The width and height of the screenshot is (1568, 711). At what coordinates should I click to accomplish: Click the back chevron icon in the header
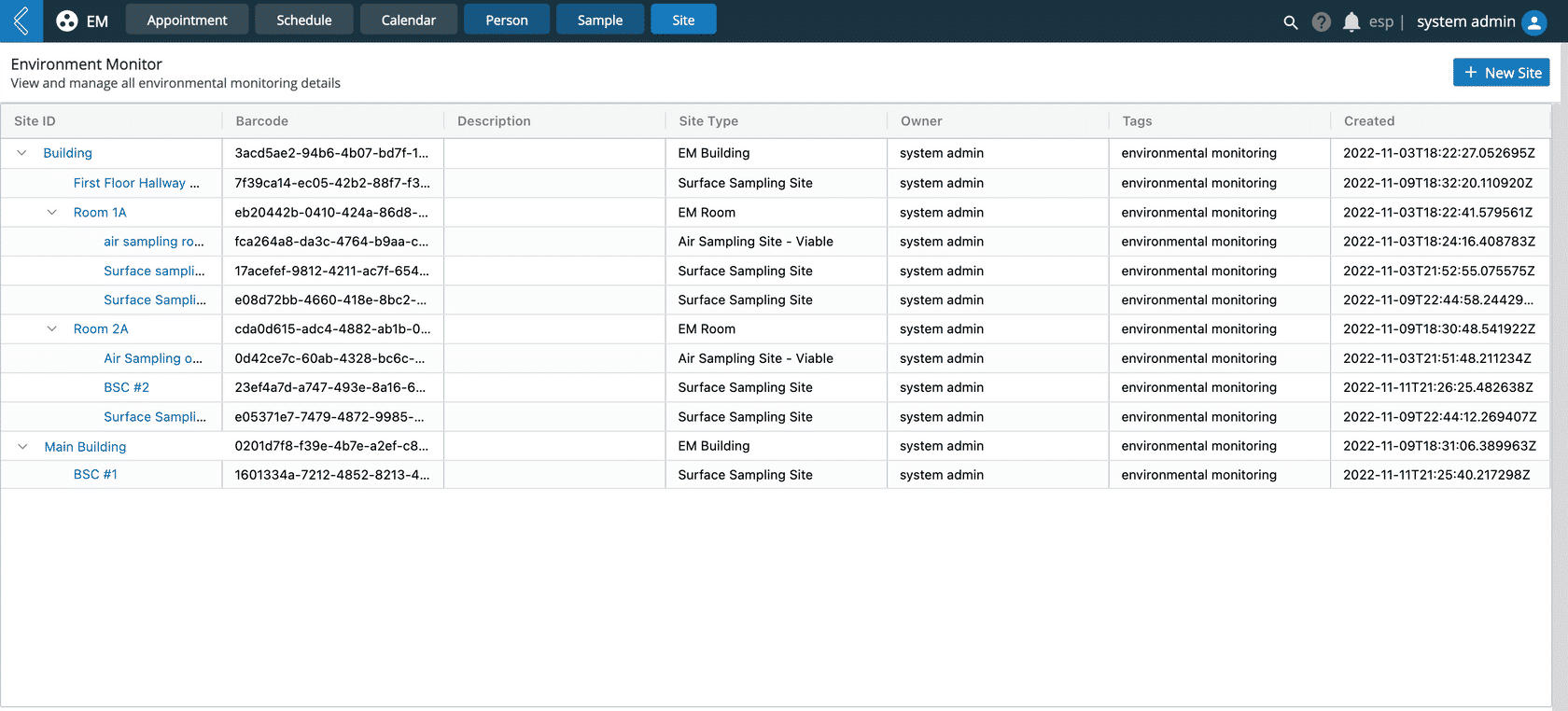[x=21, y=21]
